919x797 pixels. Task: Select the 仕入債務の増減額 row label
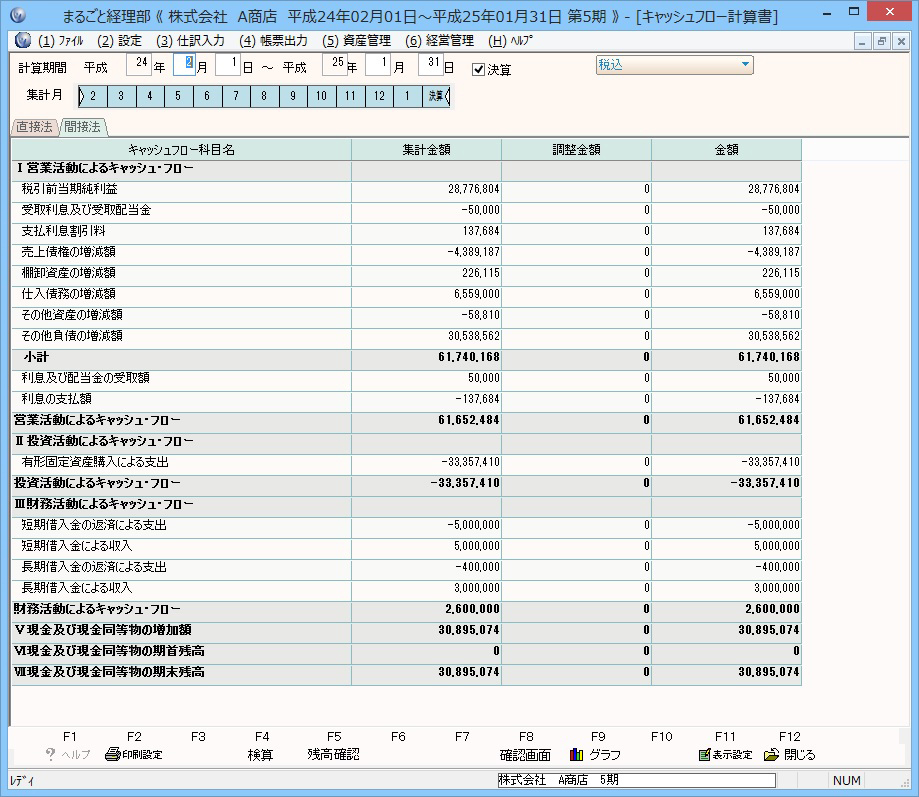[69, 294]
